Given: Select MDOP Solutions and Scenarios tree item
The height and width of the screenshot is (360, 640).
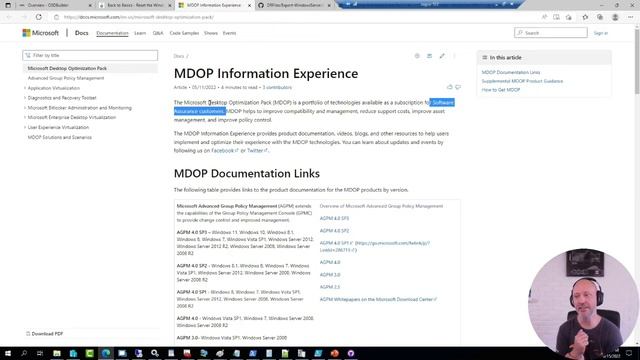Looking at the screenshot, I should click(60, 137).
